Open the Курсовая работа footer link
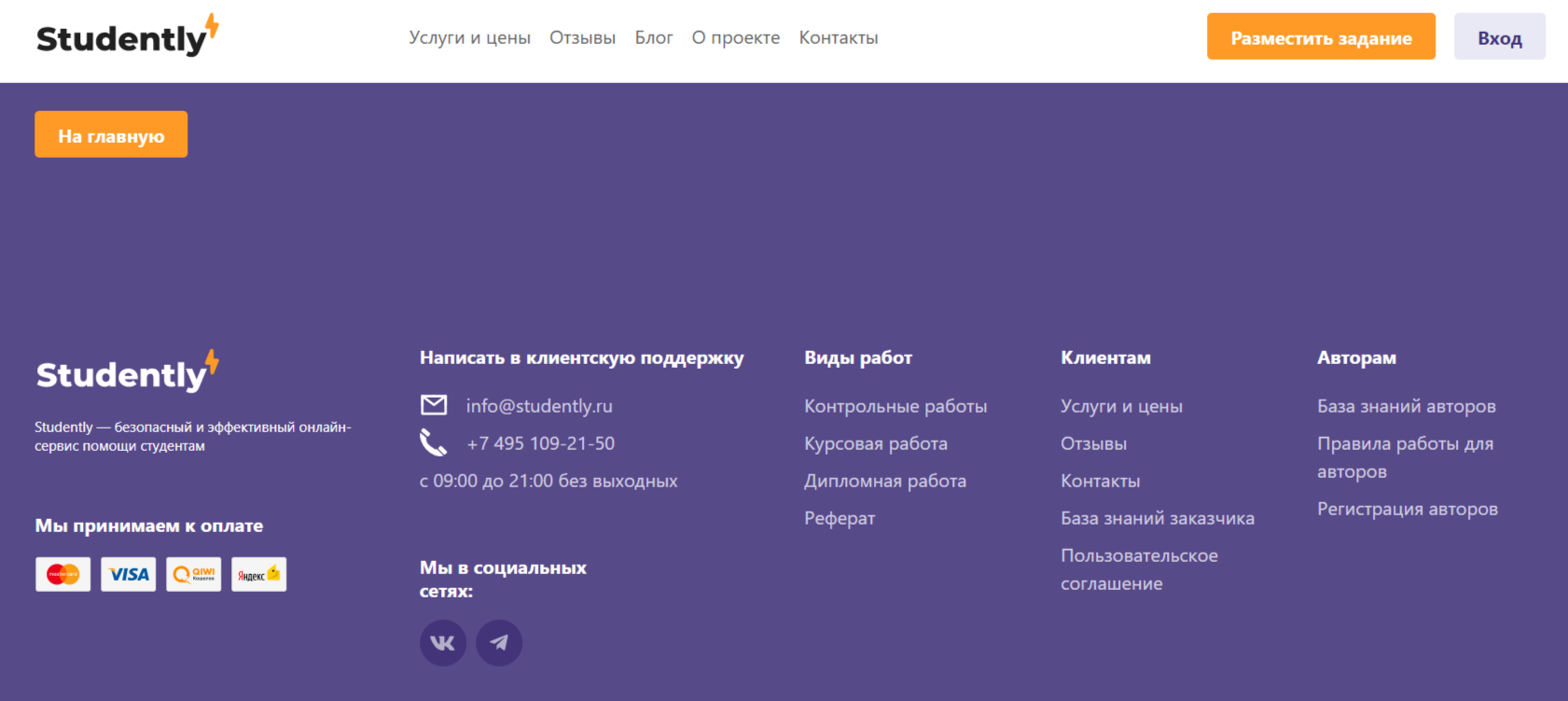1568x701 pixels. (876, 443)
